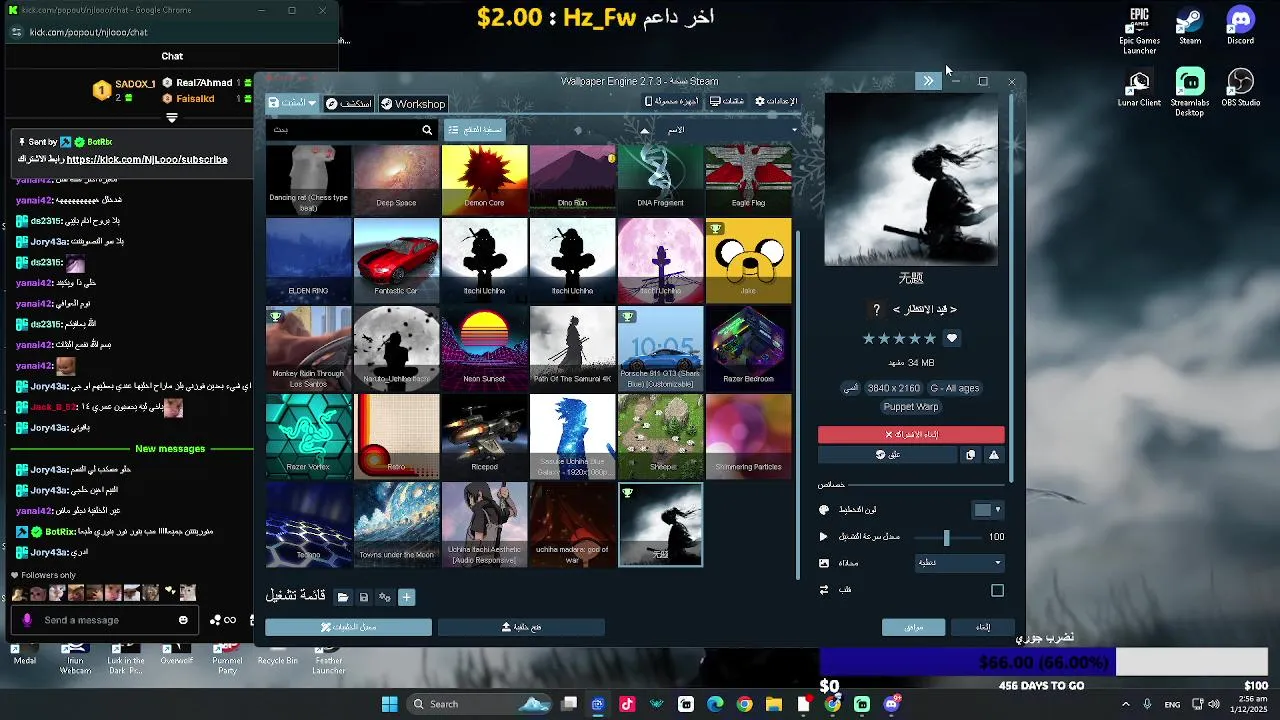Jump to New messages in Kick chat
This screenshot has height=720, width=1280.
(170, 449)
